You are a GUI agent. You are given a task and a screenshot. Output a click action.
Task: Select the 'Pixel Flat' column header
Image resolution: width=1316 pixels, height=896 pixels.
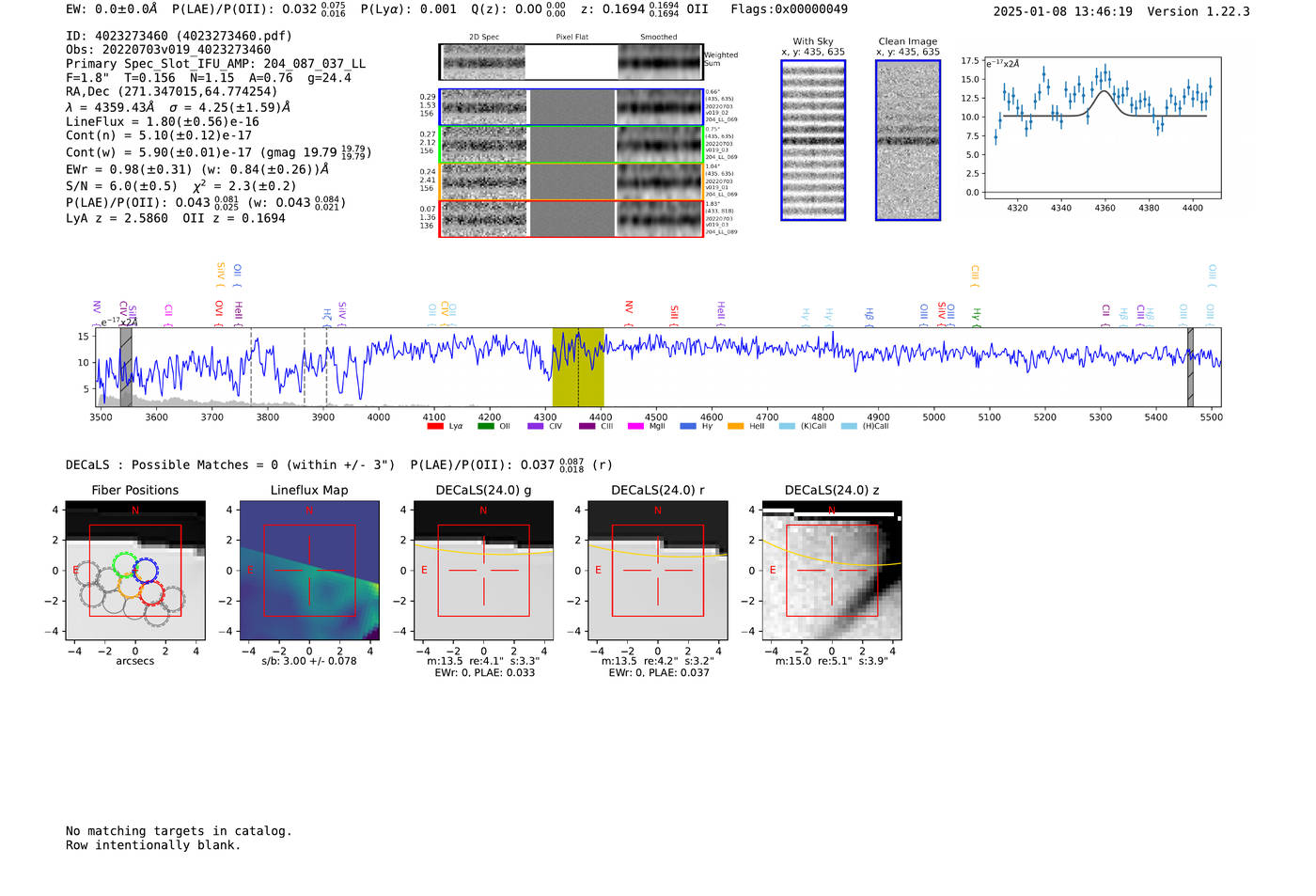[572, 37]
